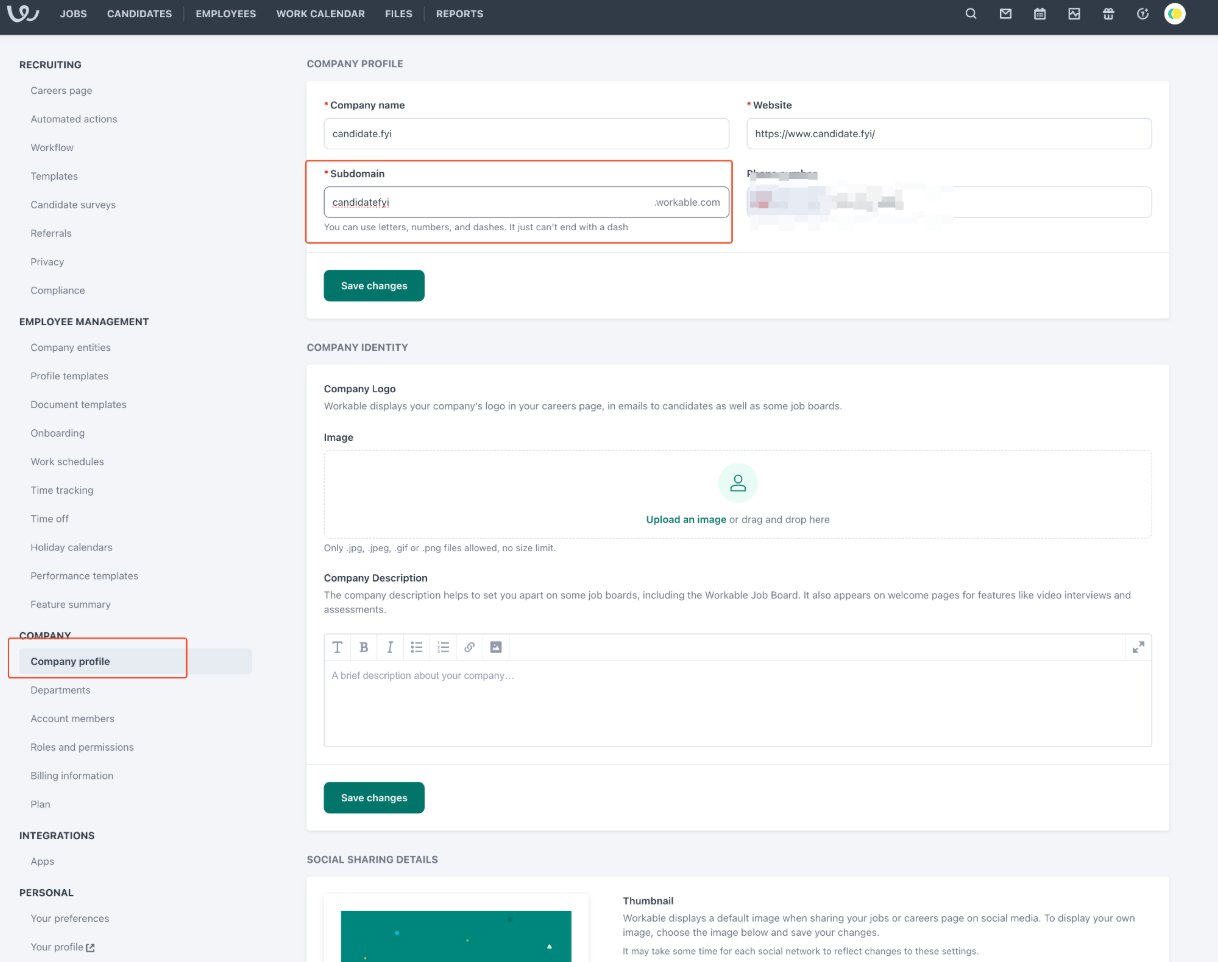Focus the Phone number field
This screenshot has height=962, width=1218.
point(949,202)
